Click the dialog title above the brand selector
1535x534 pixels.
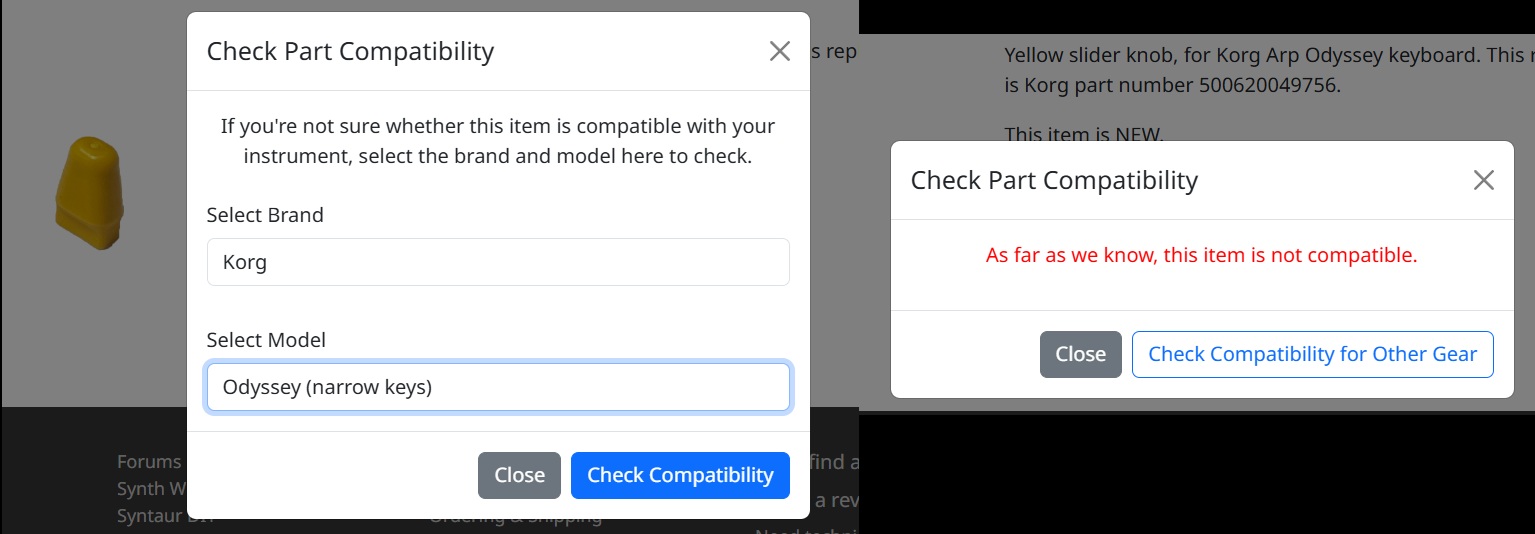[350, 52]
